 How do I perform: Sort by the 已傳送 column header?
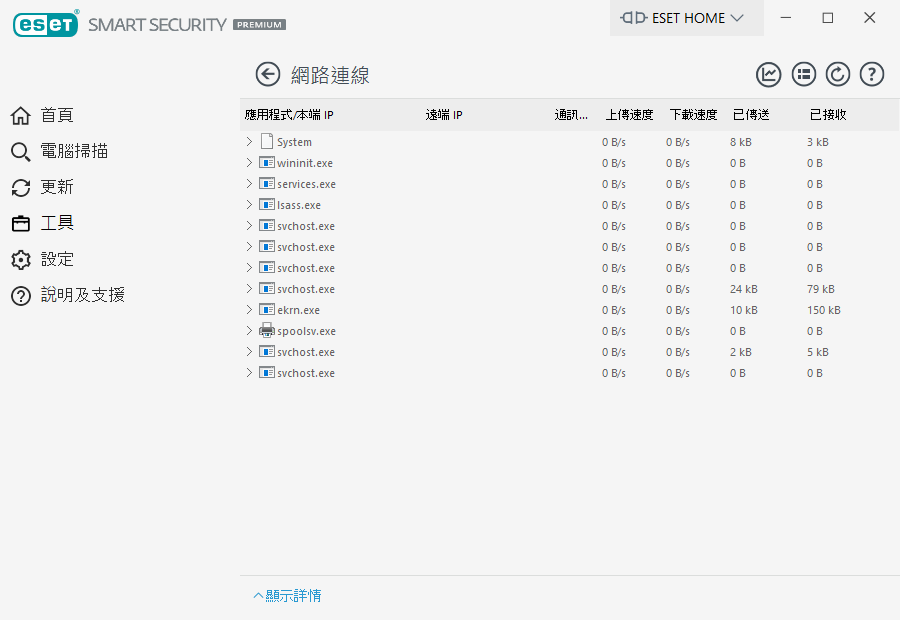click(751, 115)
